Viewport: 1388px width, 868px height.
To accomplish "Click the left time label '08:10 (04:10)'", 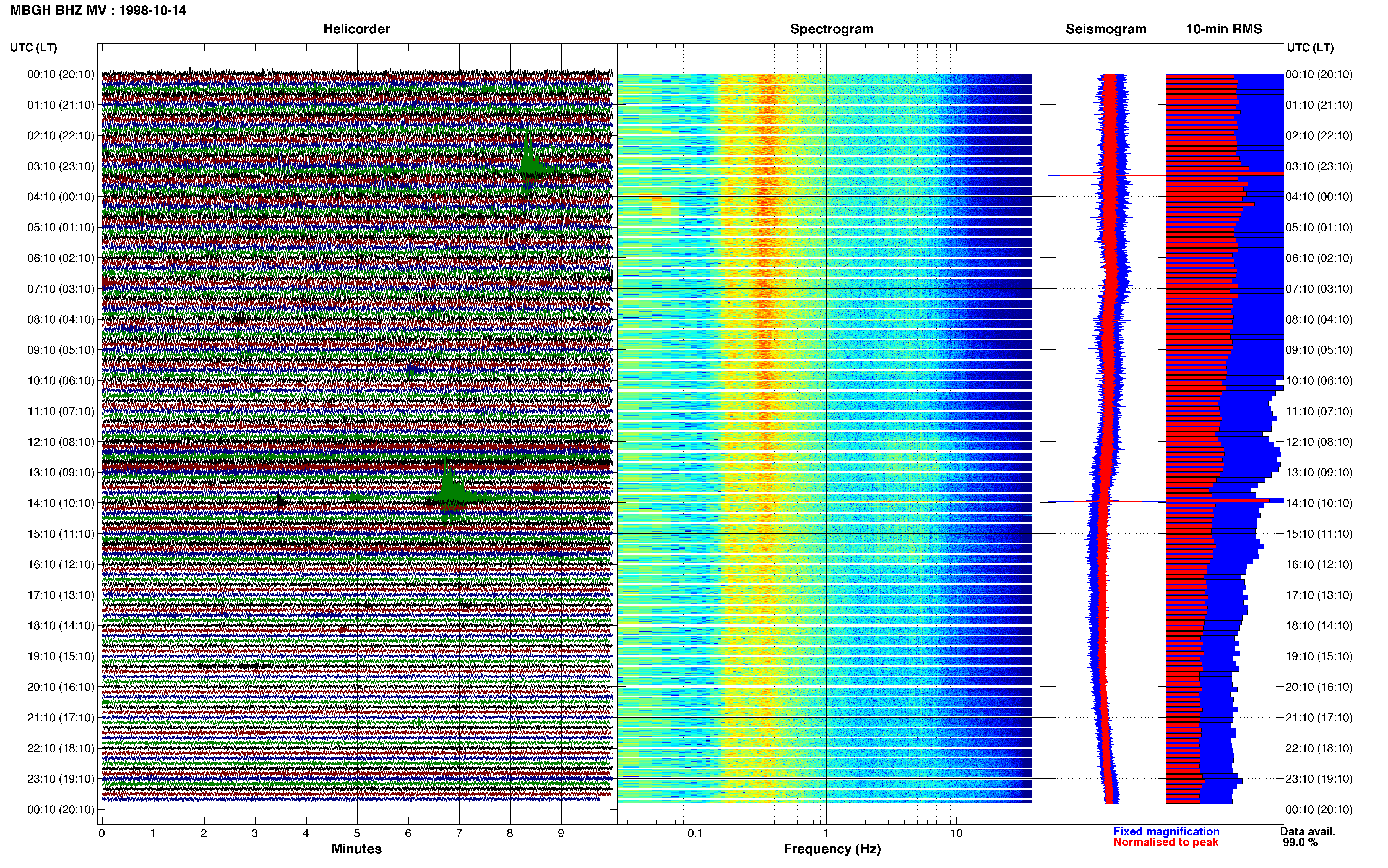I will click(x=61, y=320).
